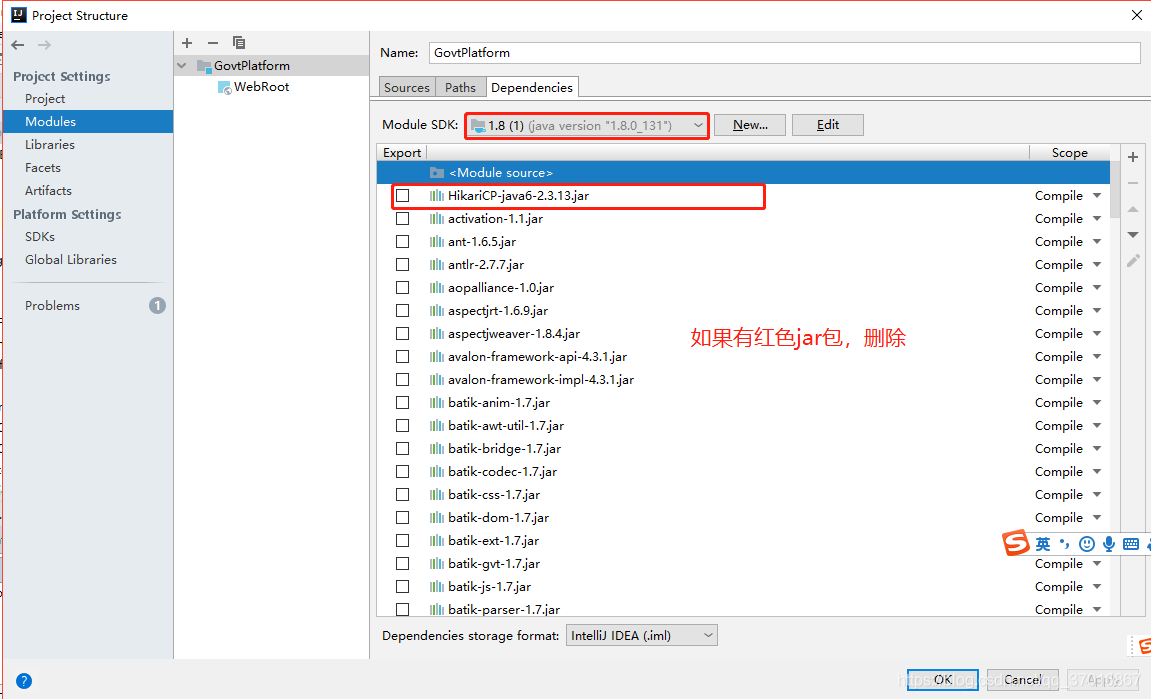Check Export for ant-1.6.5.jar
The width and height of the screenshot is (1151, 699).
[402, 242]
